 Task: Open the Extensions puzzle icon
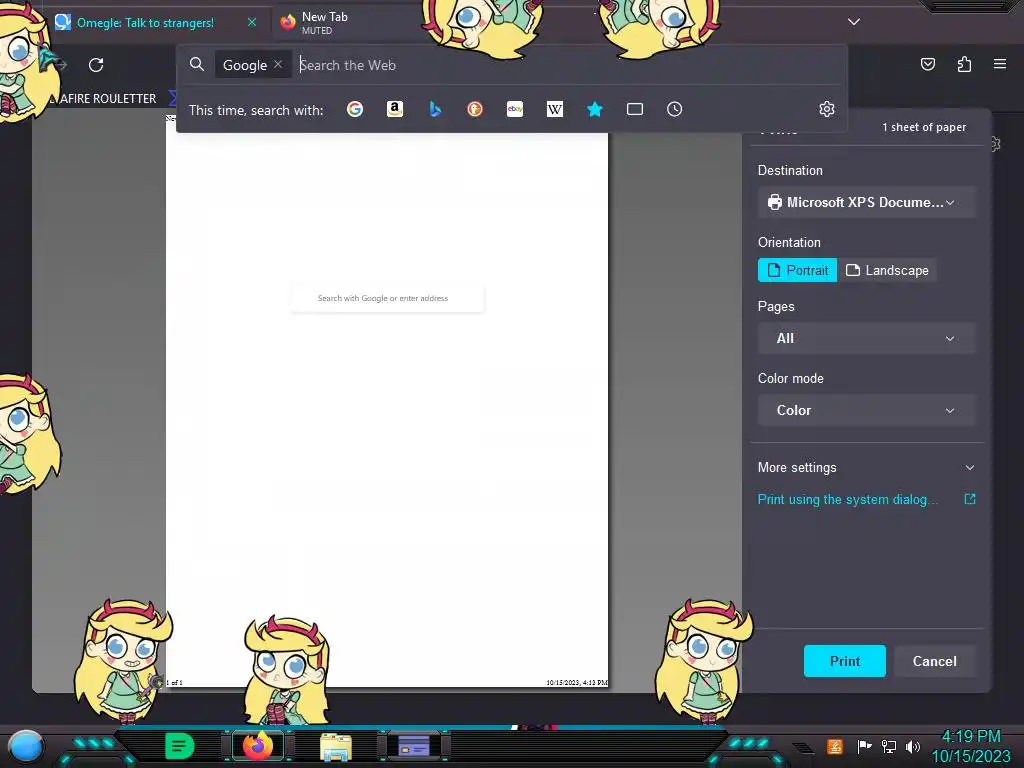[x=964, y=64]
